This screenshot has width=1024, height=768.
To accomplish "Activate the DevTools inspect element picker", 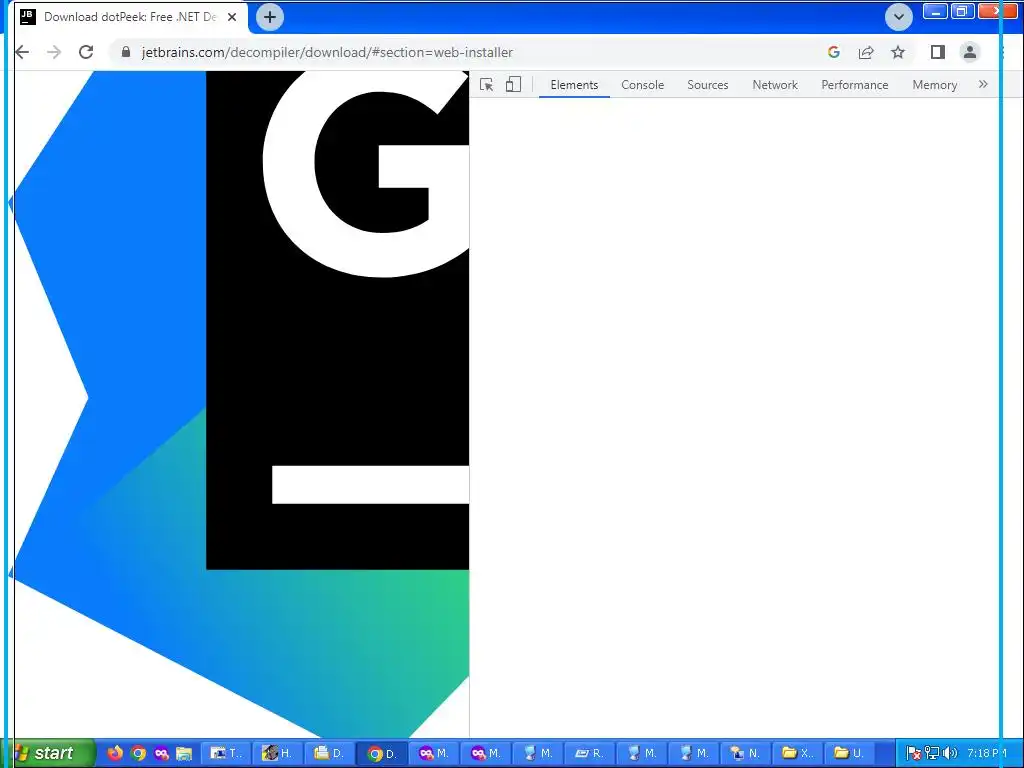I will click(x=487, y=85).
